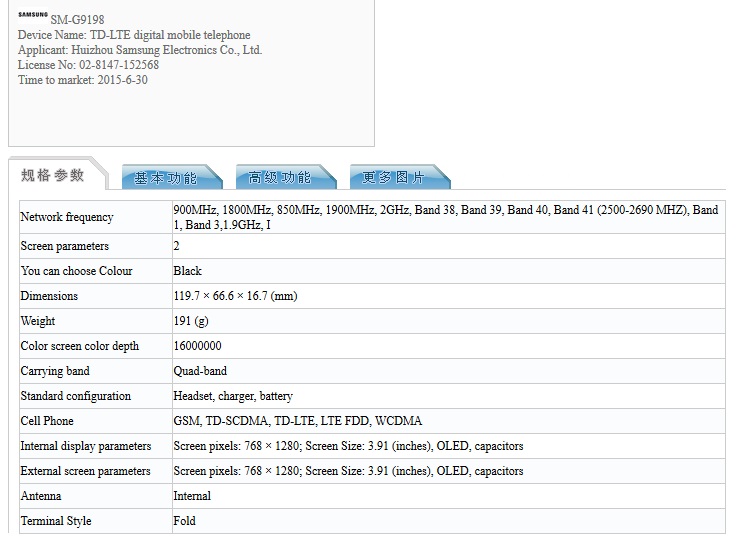Screen dimensions: 736x539
Task: Click the External screen parameters value
Action: coord(348,471)
